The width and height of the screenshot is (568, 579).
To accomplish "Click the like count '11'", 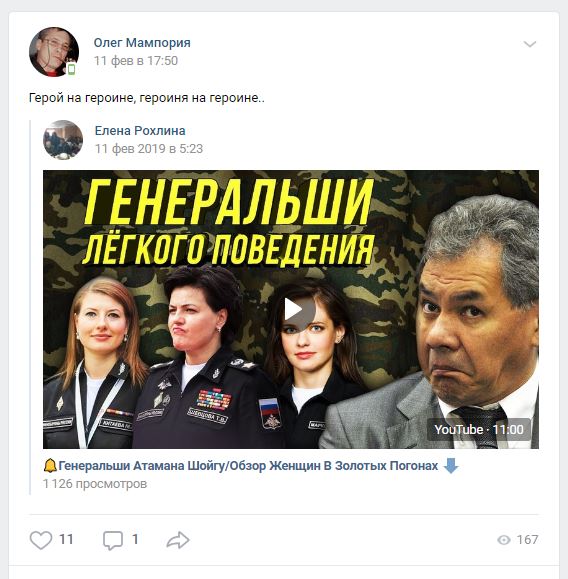I will [x=66, y=539].
